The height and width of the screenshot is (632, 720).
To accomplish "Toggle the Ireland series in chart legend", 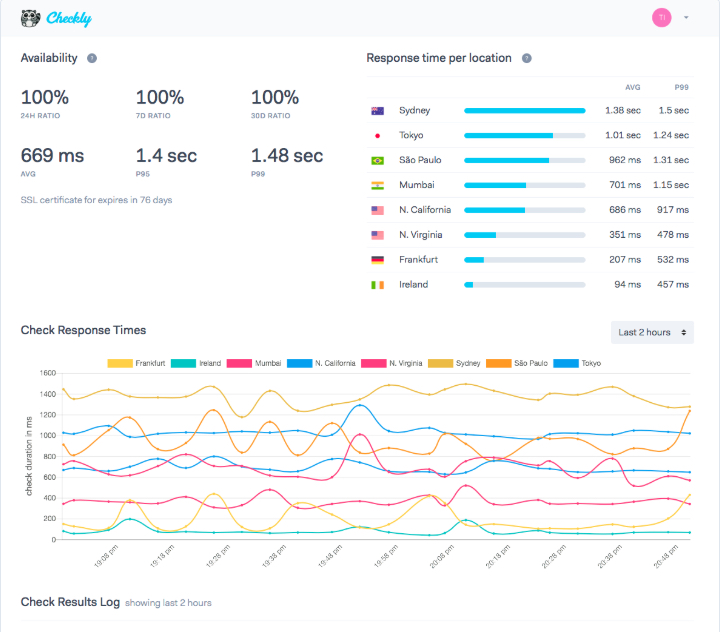I will (196, 363).
